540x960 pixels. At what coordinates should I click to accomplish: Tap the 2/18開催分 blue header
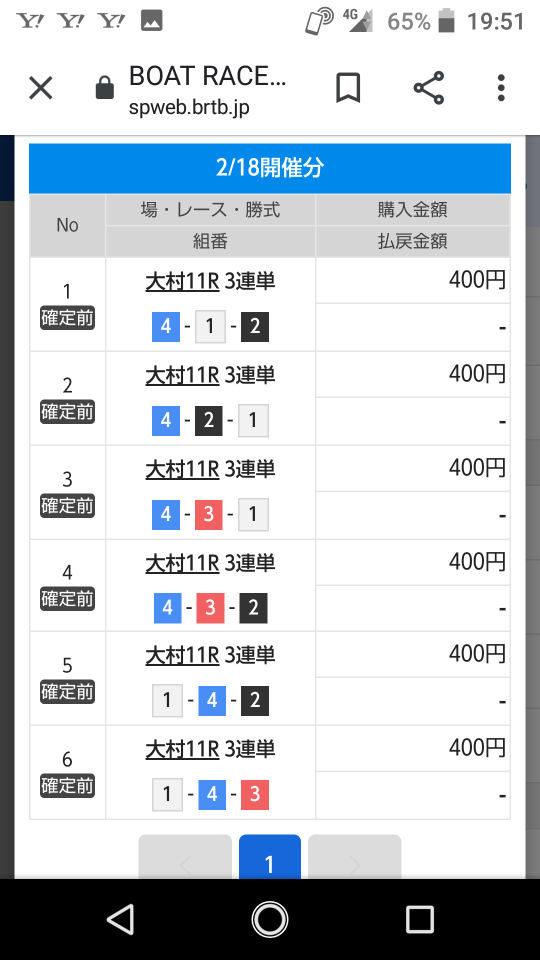270,168
